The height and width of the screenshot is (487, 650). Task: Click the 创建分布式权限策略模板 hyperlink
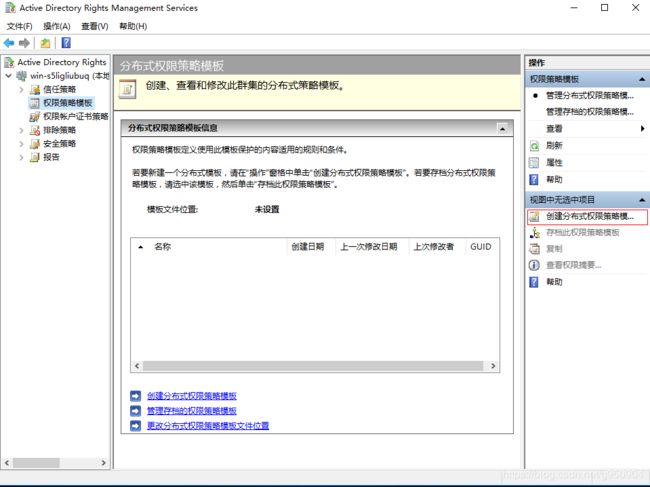pos(192,396)
